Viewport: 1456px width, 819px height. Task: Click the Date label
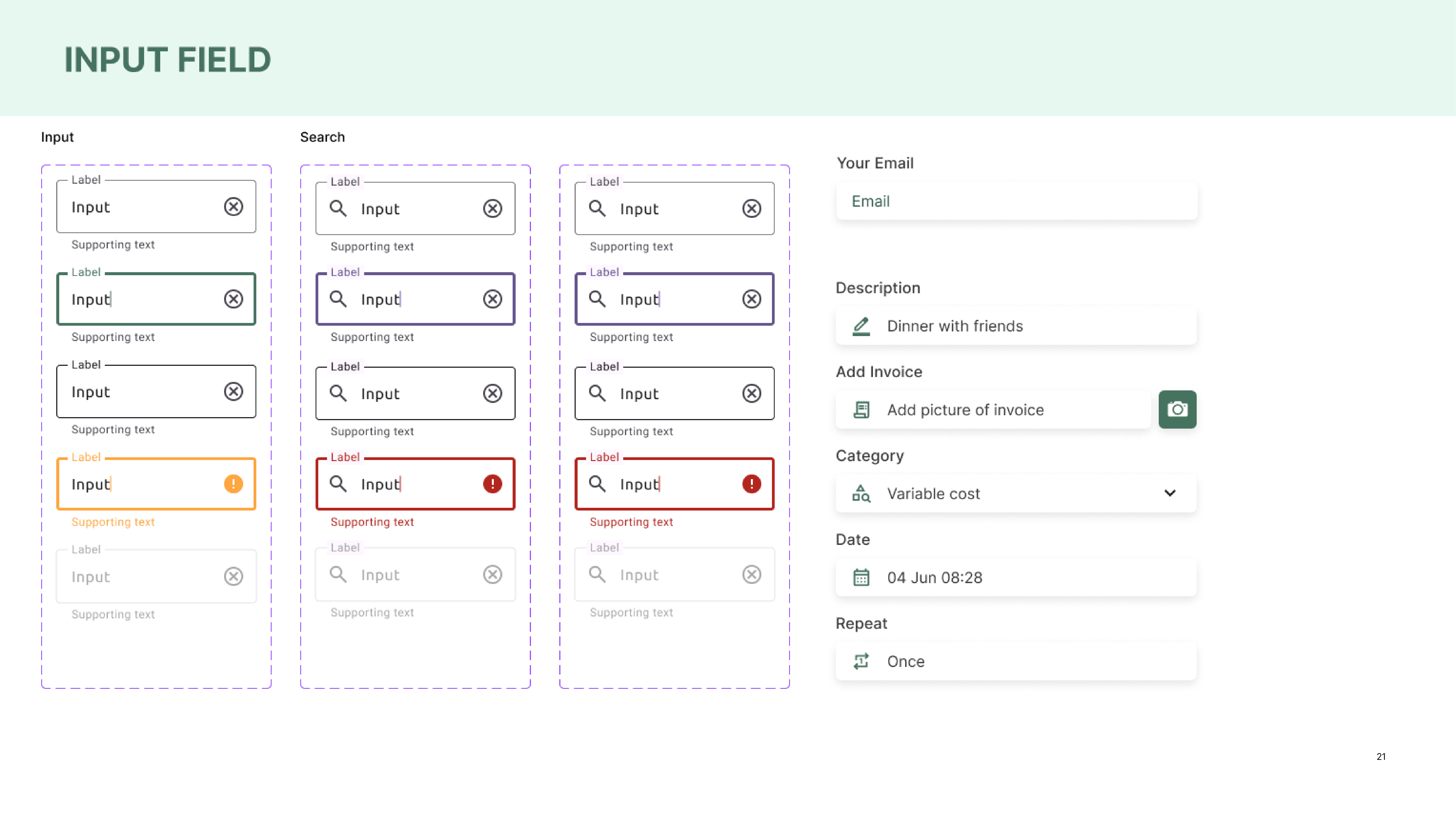pos(853,540)
